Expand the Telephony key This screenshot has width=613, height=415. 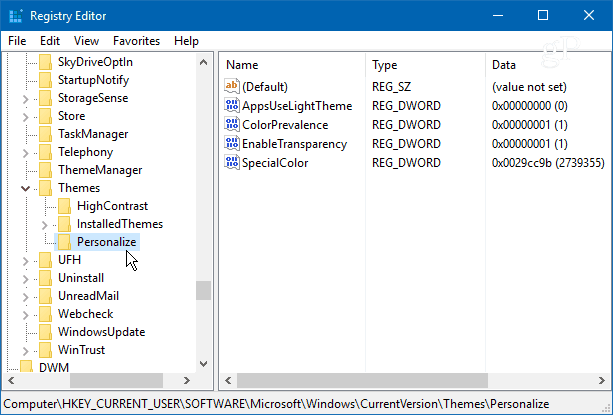click(x=25, y=152)
